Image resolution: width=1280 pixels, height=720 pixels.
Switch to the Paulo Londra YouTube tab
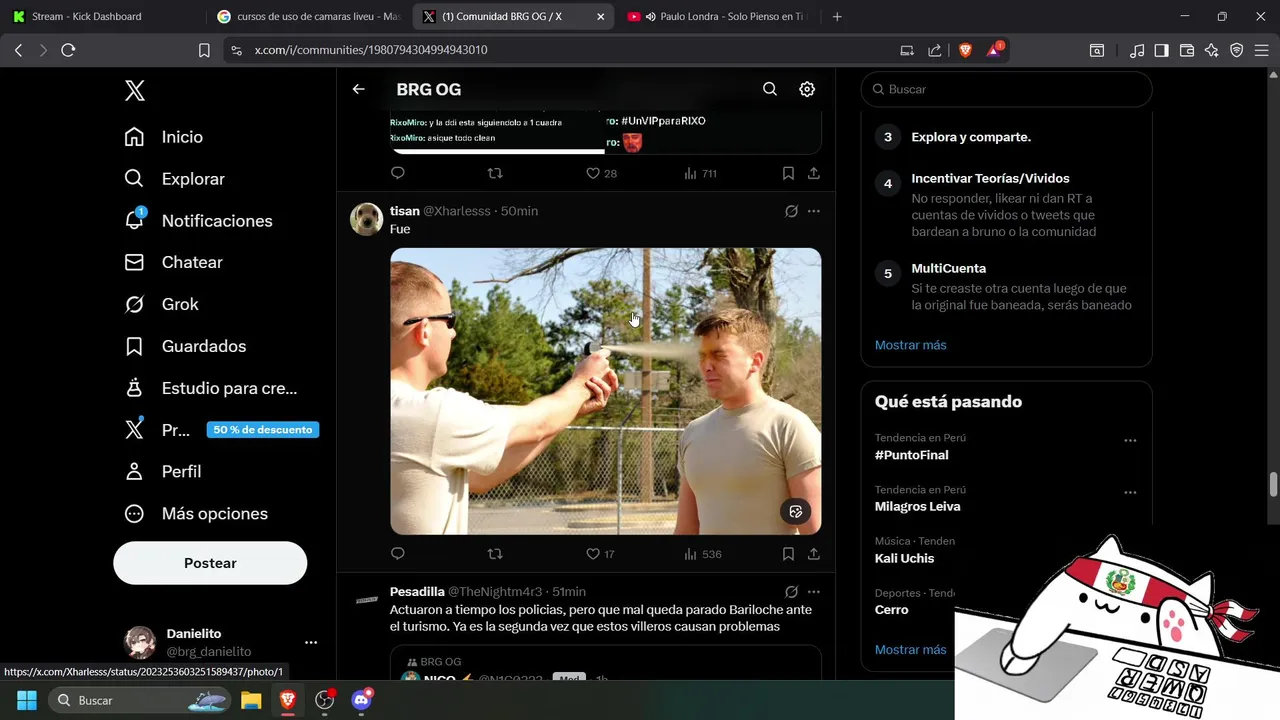(x=718, y=17)
